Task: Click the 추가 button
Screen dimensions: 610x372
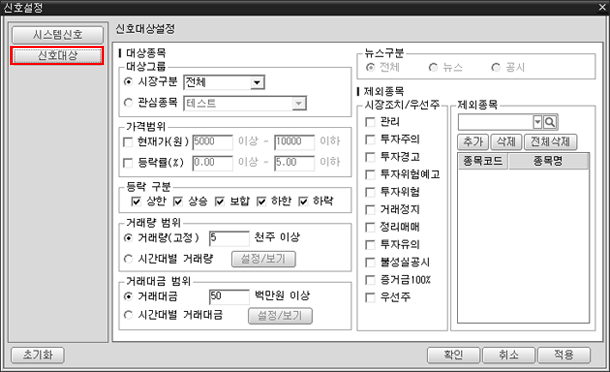Action: pos(473,142)
